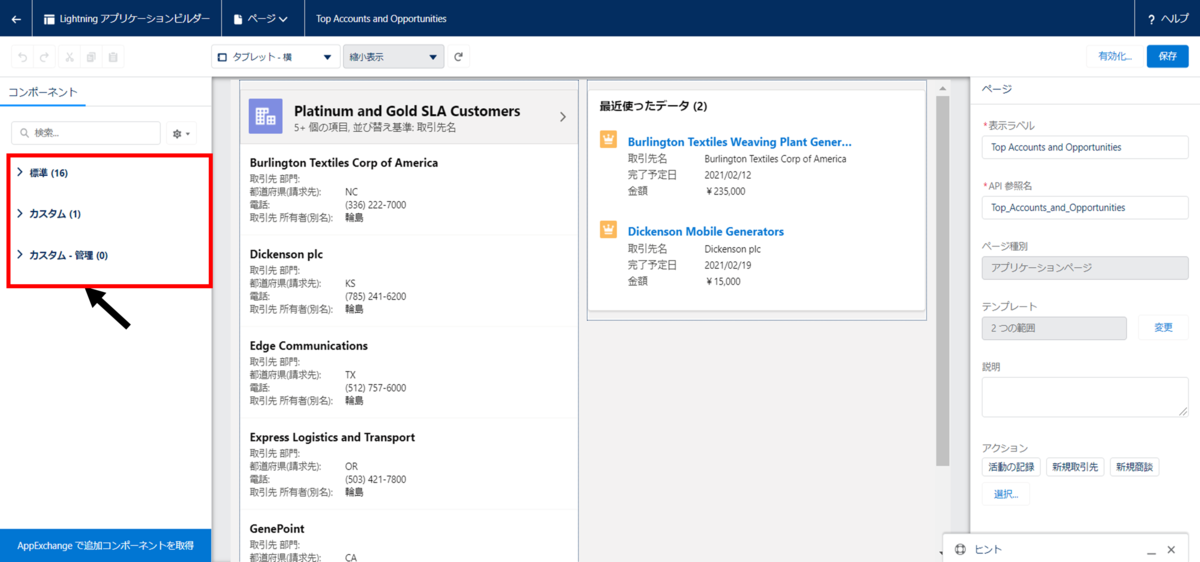Click the undo toolbar icon
Image resolution: width=1200 pixels, height=562 pixels.
(x=23, y=57)
